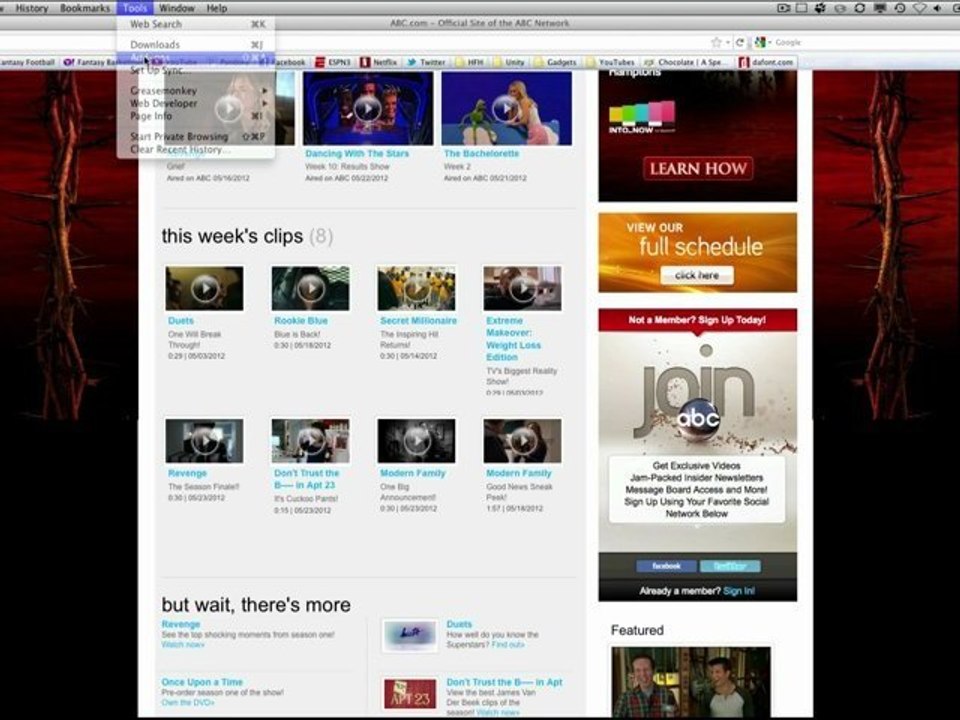Open the History menu
Image resolution: width=960 pixels, height=720 pixels.
pos(32,8)
